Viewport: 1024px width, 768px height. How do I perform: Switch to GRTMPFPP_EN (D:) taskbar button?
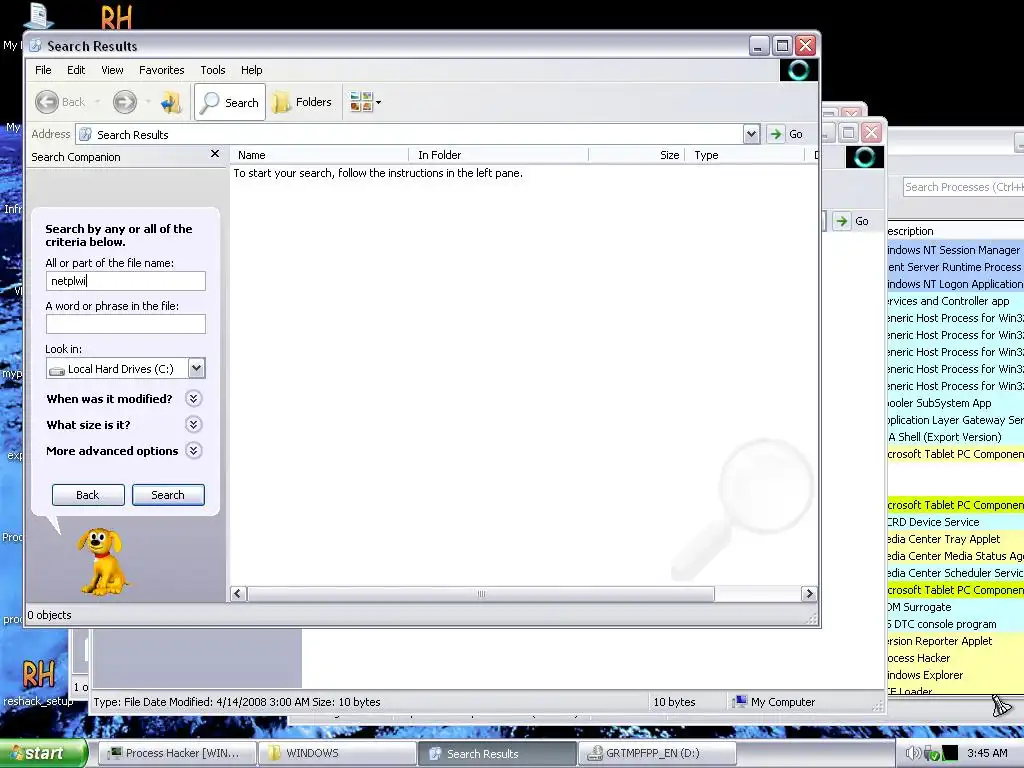point(657,753)
